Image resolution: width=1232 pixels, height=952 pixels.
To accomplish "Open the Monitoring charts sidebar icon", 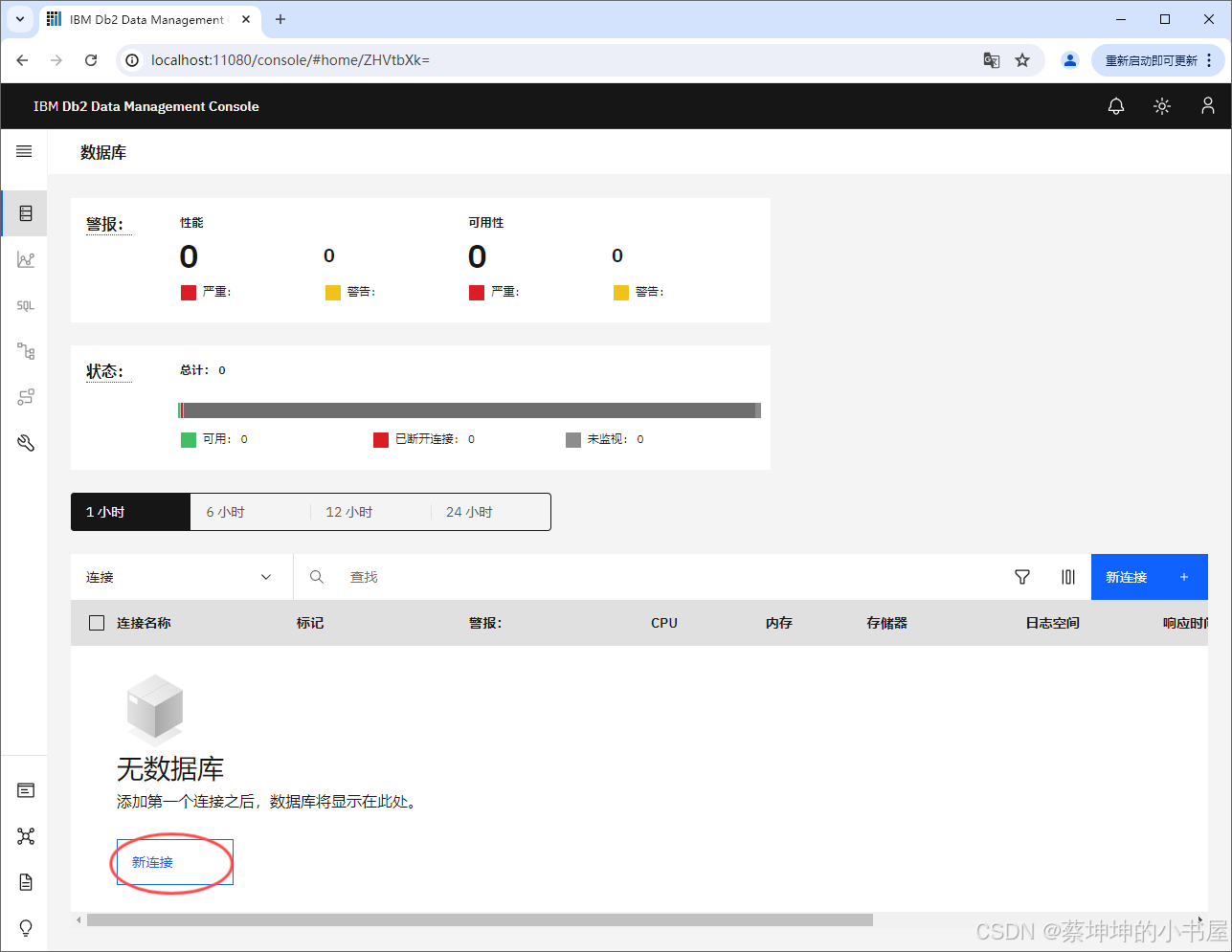I will (x=24, y=258).
